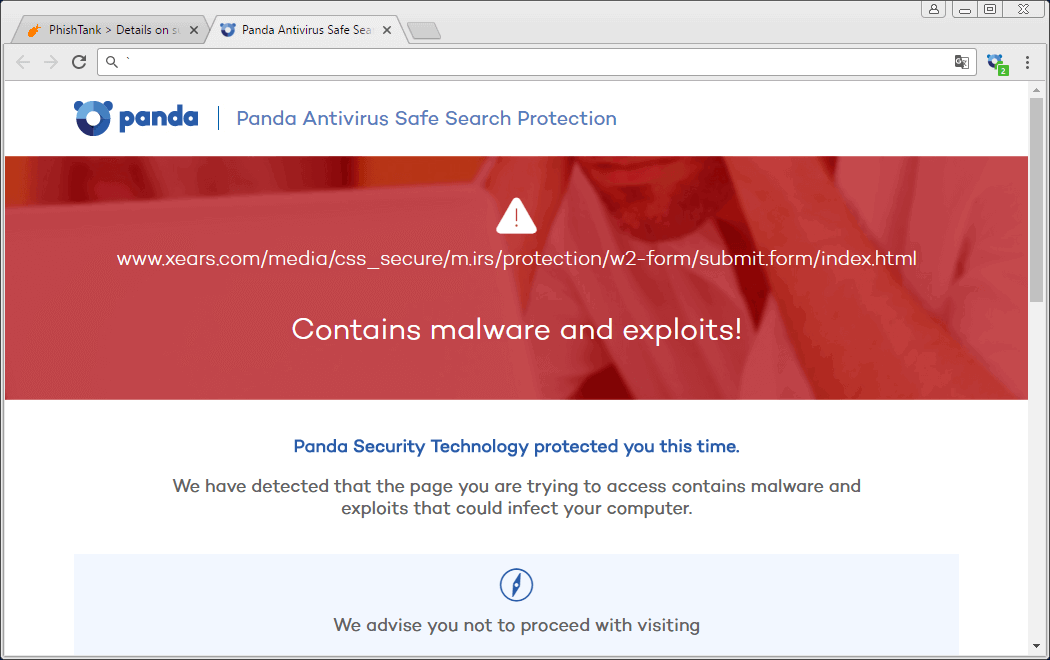Click the blocked xears.com URL text
Screen dimensions: 1050x660
tap(516, 258)
